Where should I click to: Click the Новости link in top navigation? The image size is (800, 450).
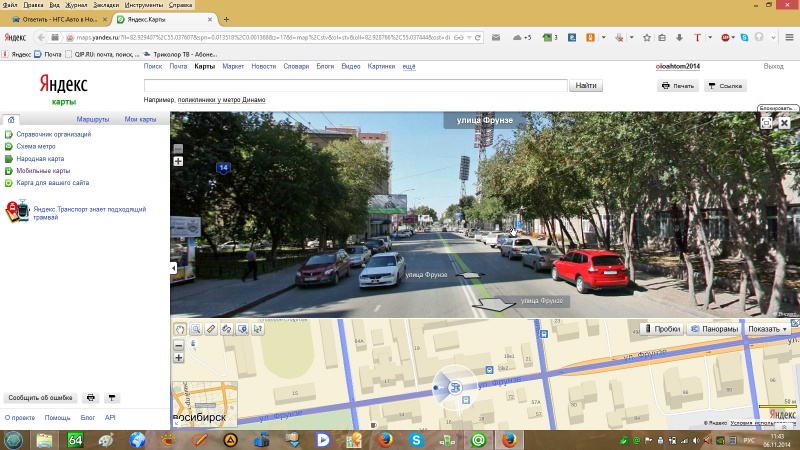(x=263, y=66)
